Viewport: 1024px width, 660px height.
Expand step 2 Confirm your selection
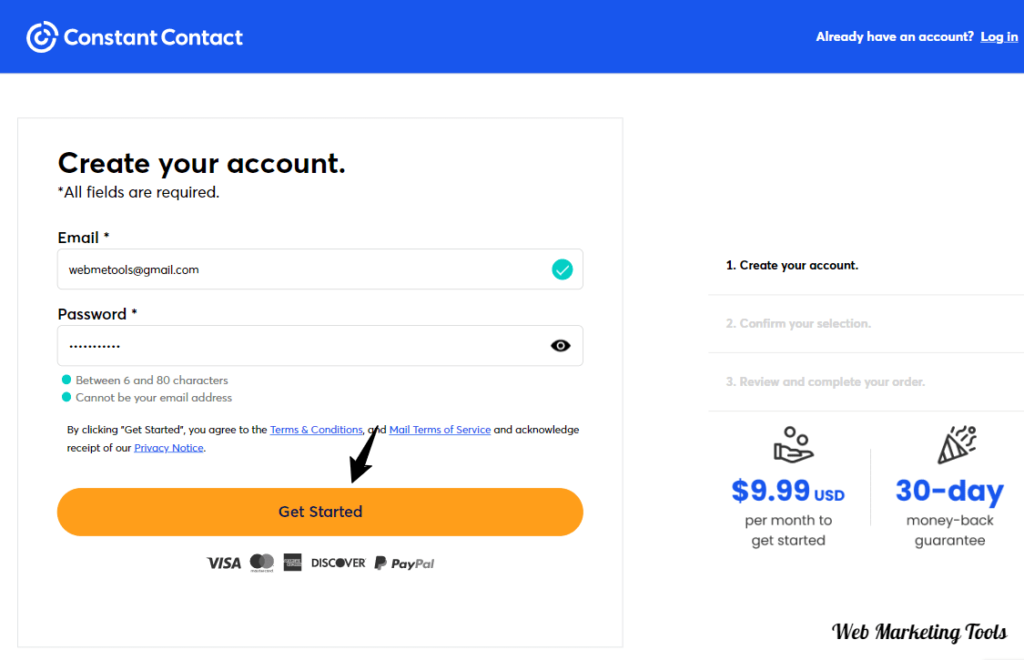797,323
